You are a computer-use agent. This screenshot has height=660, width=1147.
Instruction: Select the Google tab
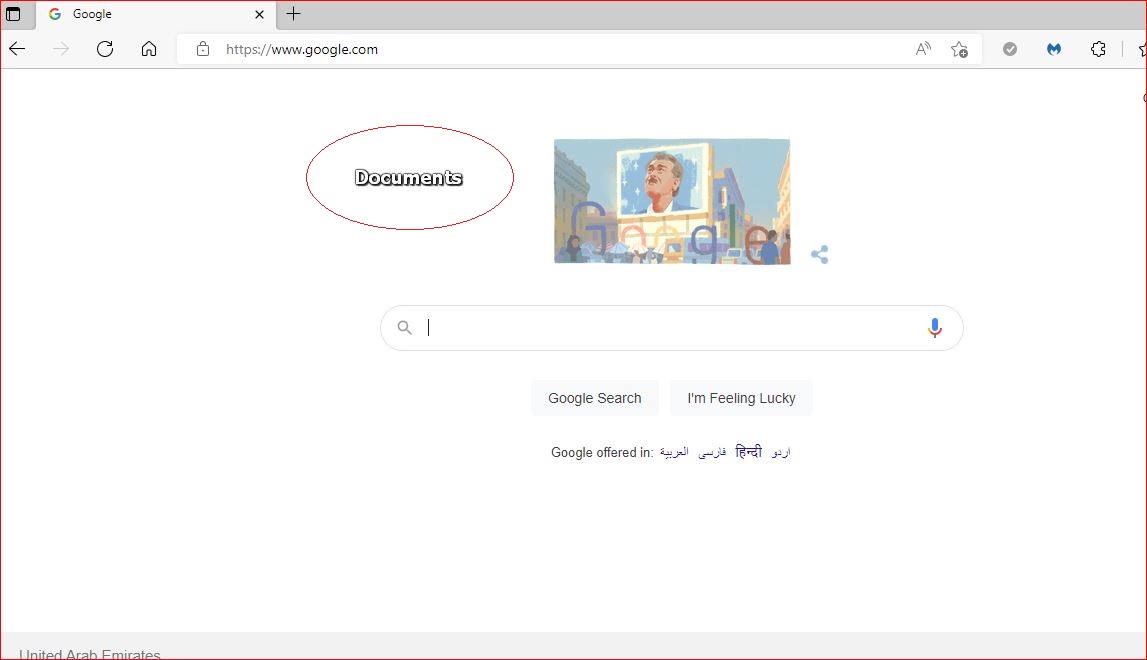[x=157, y=15]
